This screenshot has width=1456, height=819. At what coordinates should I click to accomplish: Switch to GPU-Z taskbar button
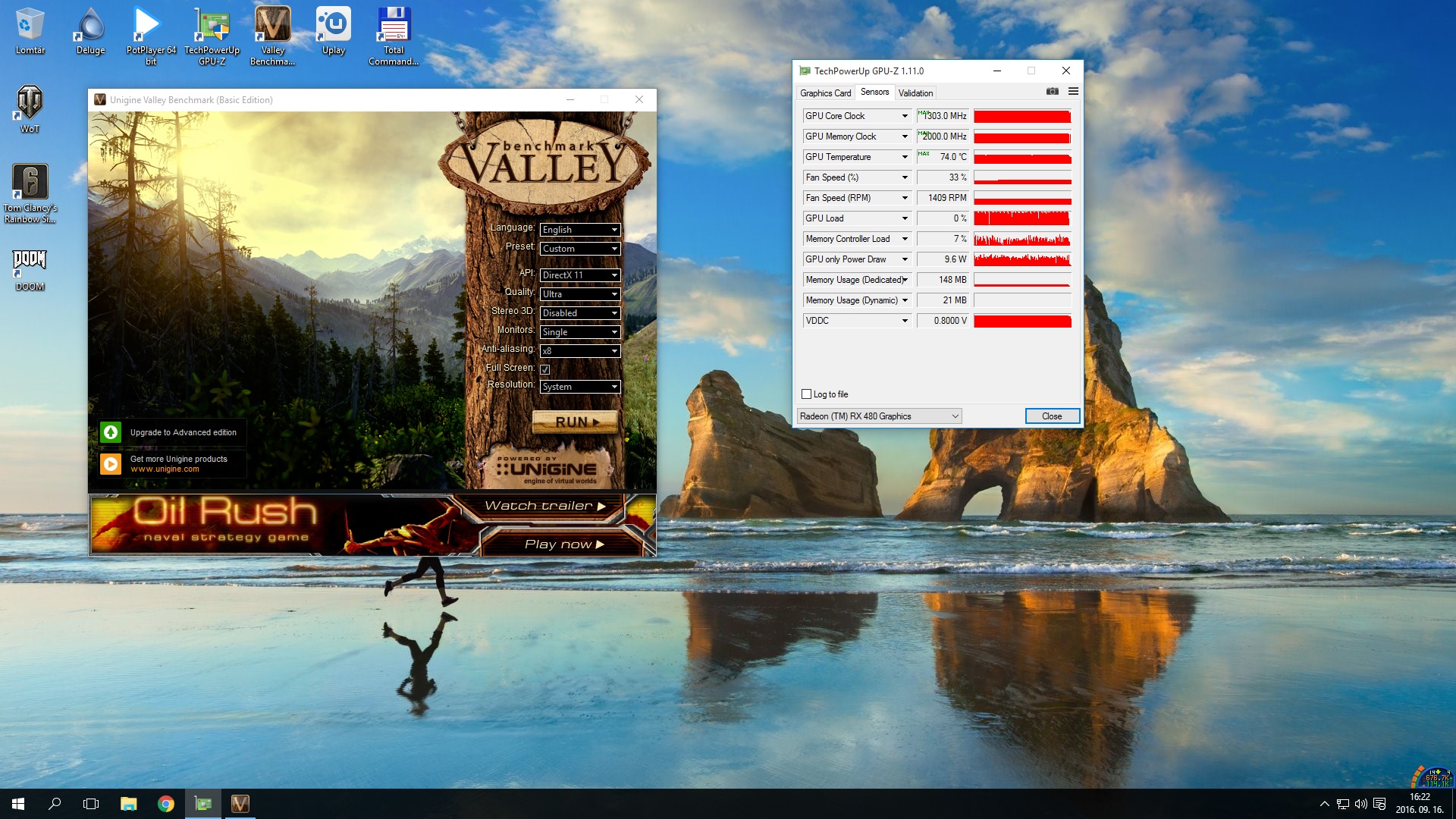pos(203,804)
